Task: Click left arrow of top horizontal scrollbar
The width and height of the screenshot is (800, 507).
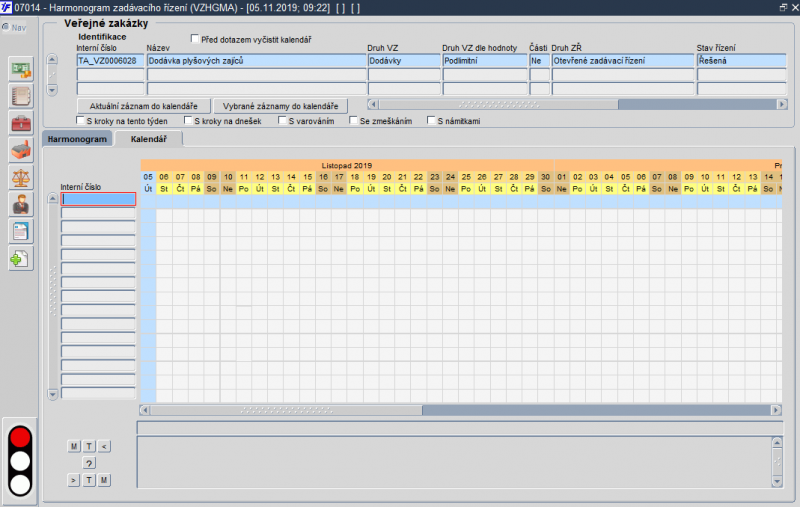Action: point(373,104)
